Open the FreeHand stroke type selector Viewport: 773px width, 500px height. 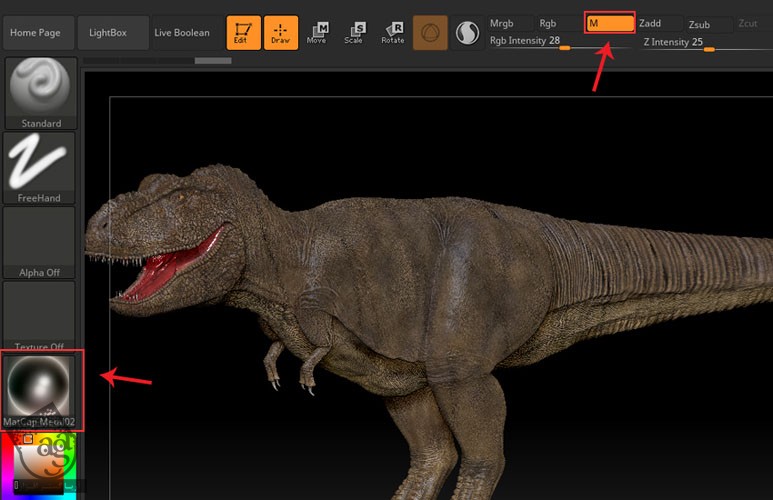click(x=39, y=167)
